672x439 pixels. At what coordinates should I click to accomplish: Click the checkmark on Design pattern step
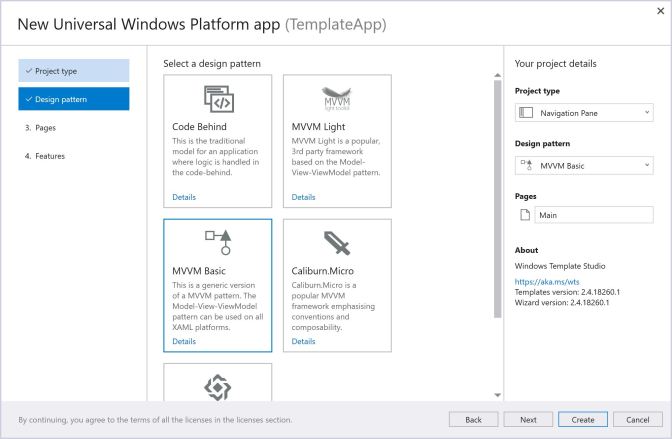[x=29, y=99]
